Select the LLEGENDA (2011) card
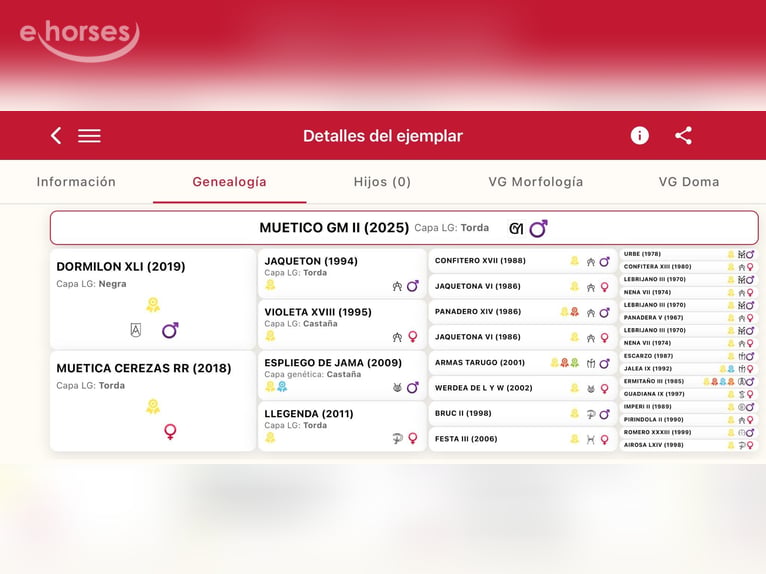 pos(342,426)
